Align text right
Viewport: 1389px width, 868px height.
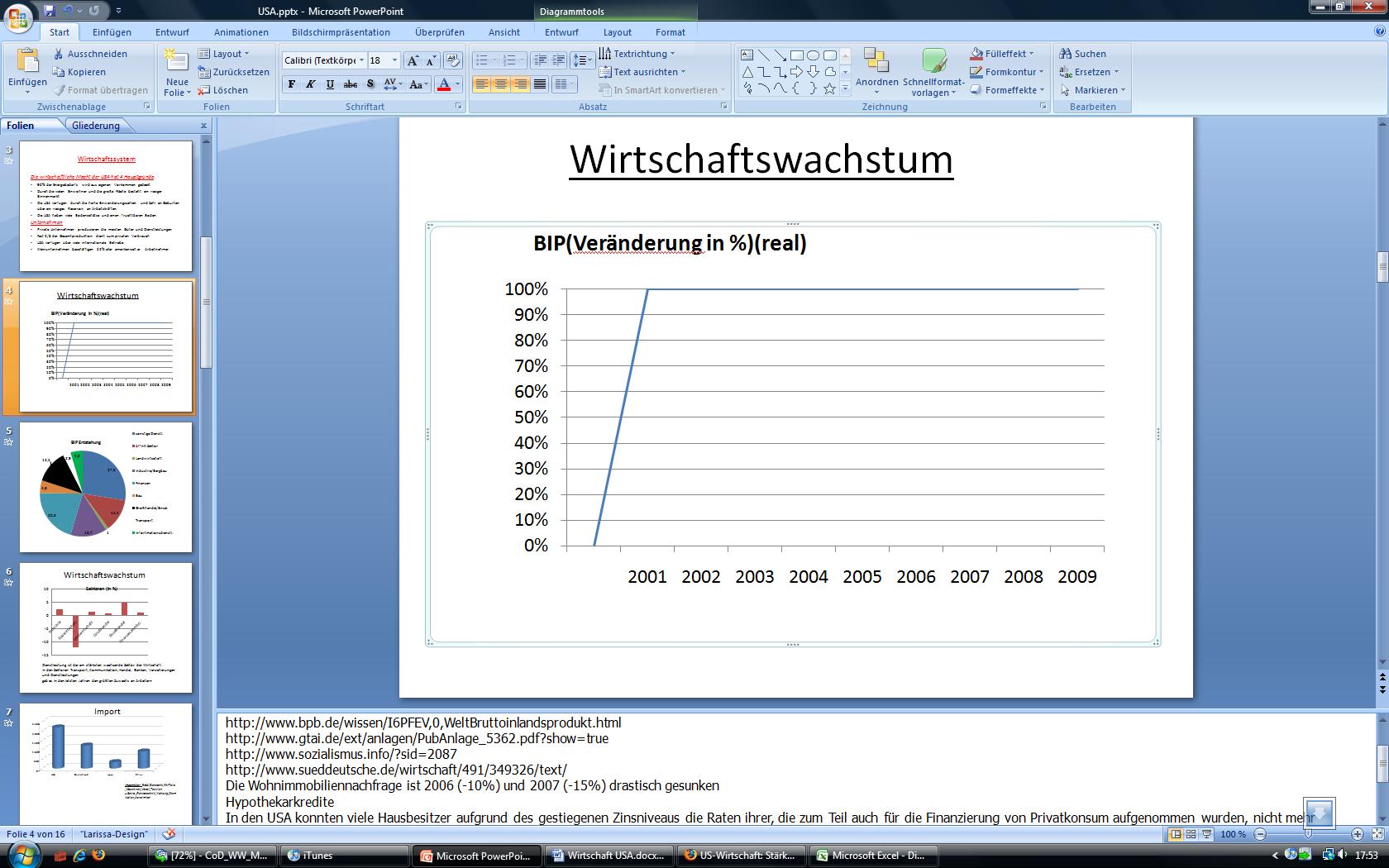point(520,83)
